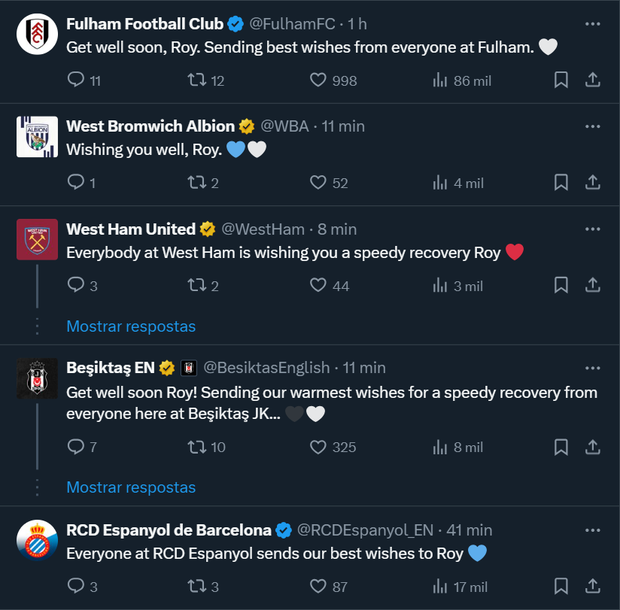Open the Fulham Football Club profile picture

coord(37,34)
